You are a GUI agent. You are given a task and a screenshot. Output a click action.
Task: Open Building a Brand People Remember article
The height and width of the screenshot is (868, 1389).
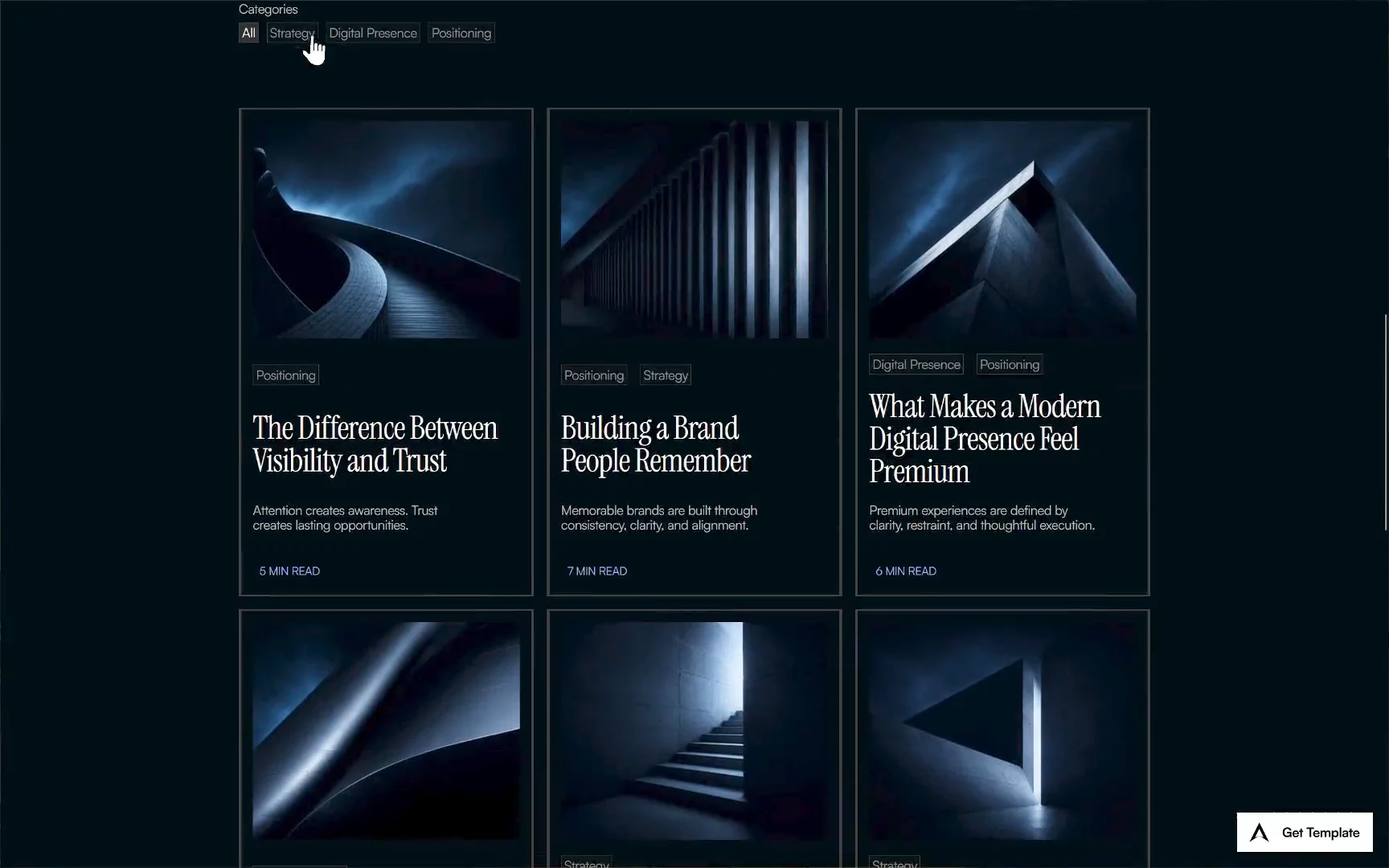(656, 444)
